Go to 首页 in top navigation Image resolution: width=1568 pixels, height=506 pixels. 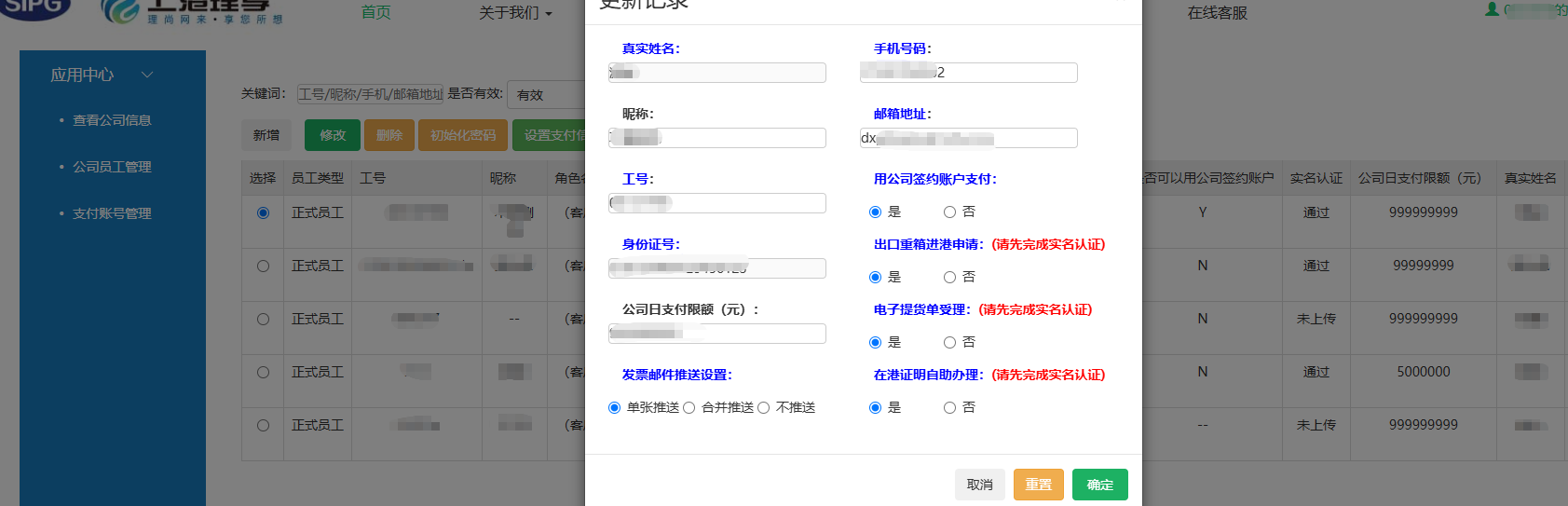point(376,12)
